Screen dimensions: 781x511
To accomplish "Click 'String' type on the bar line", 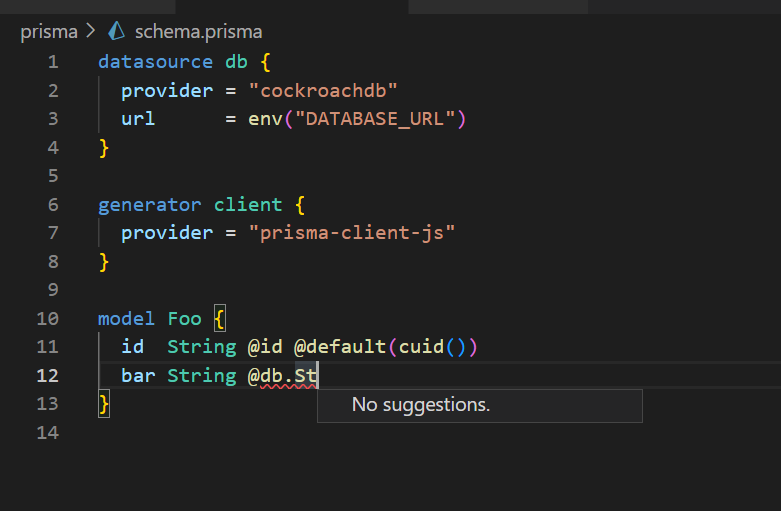I will (x=202, y=376).
